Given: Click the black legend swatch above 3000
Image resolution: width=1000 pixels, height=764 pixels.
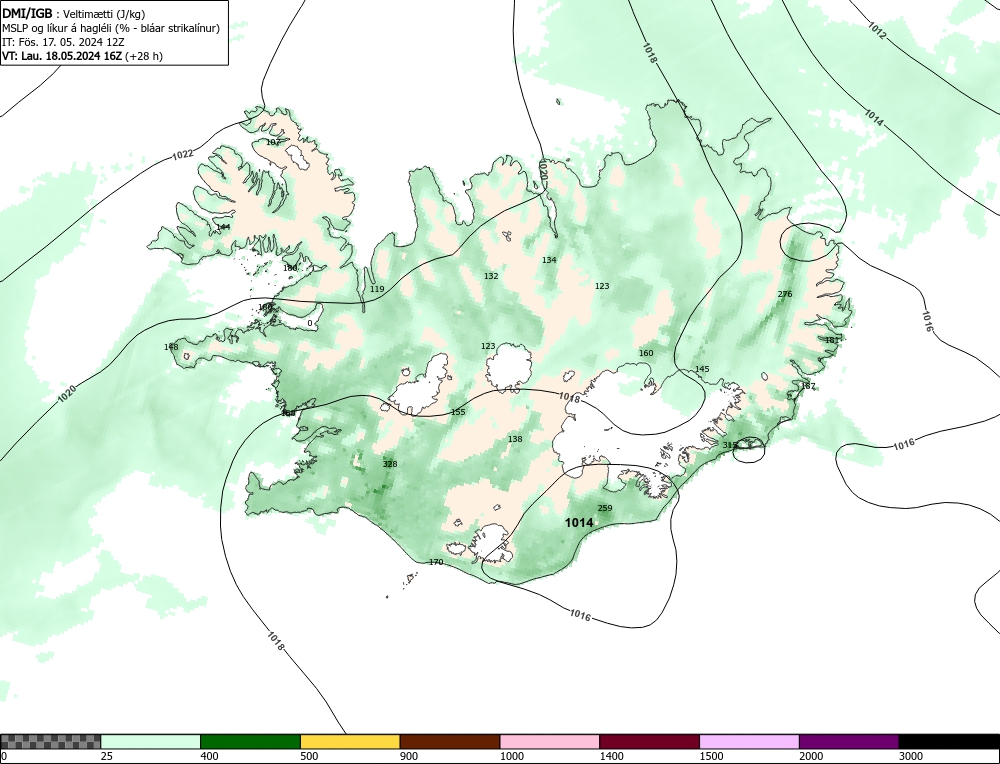Looking at the screenshot, I should coord(949,741).
